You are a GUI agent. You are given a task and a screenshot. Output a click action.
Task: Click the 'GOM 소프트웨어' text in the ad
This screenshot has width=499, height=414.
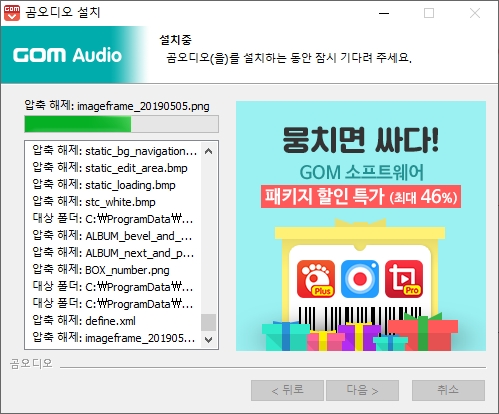[362, 172]
